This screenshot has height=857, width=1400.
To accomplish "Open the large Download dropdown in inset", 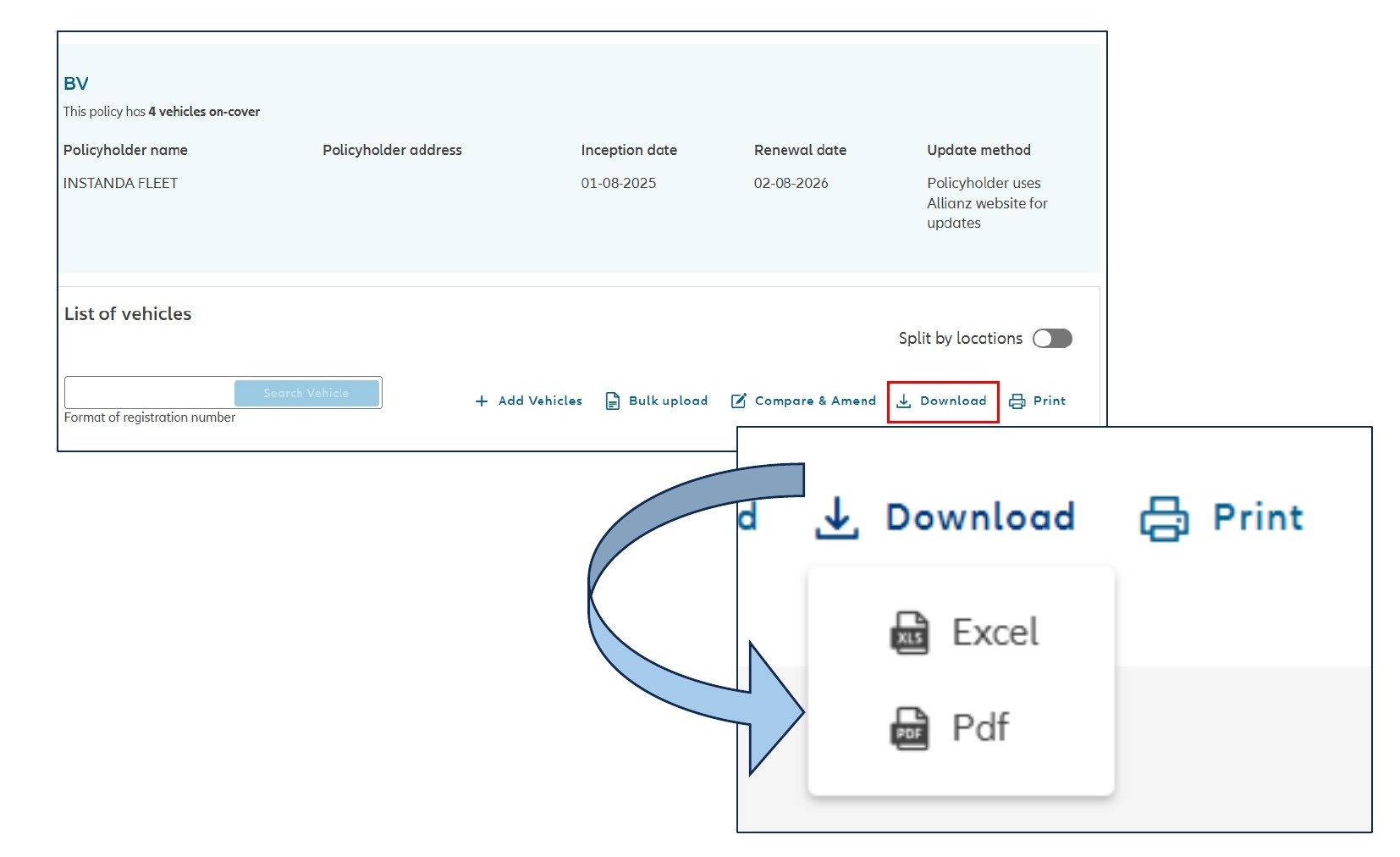I will pyautogui.click(x=945, y=517).
